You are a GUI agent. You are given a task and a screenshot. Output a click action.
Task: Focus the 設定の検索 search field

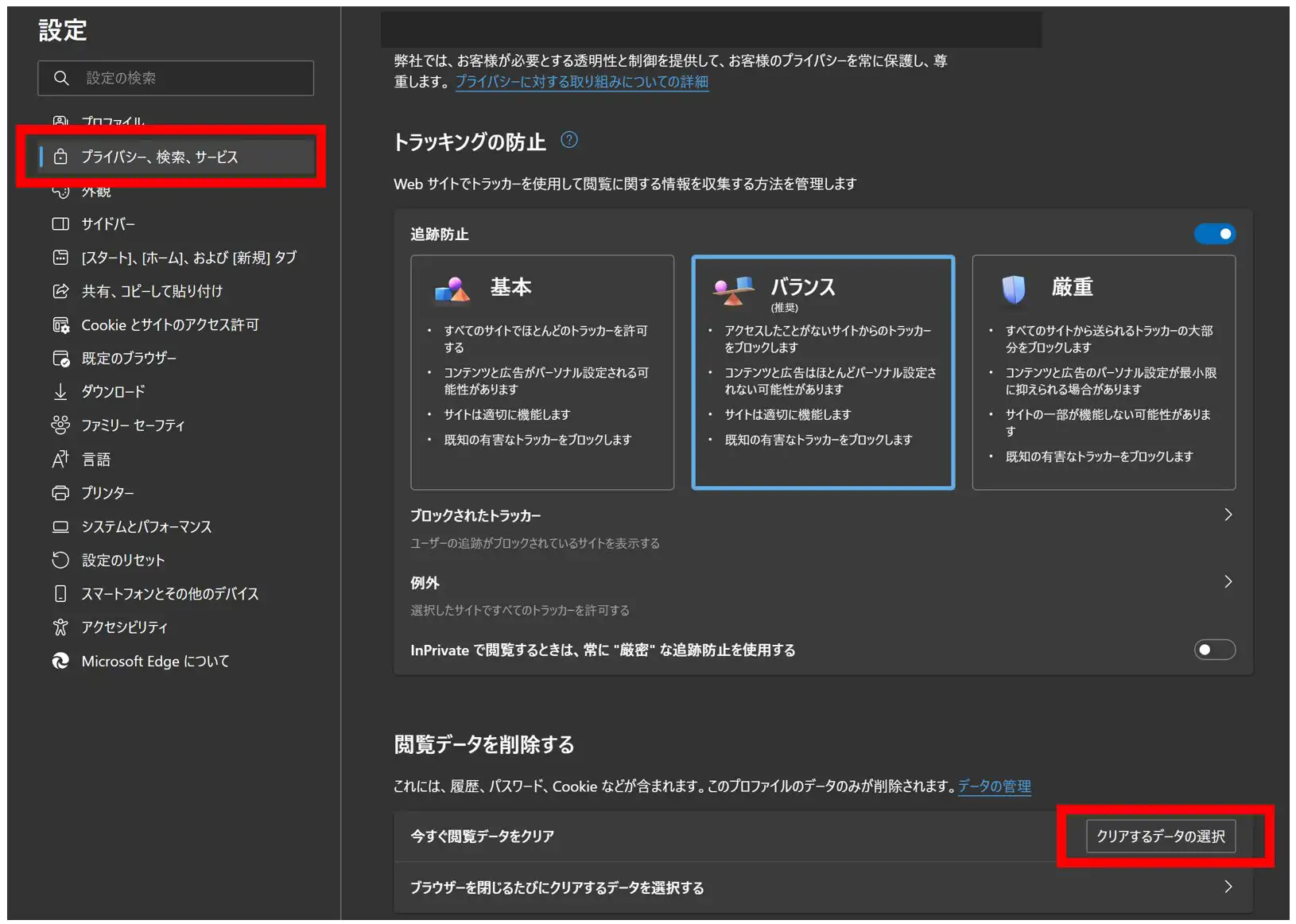(x=176, y=78)
